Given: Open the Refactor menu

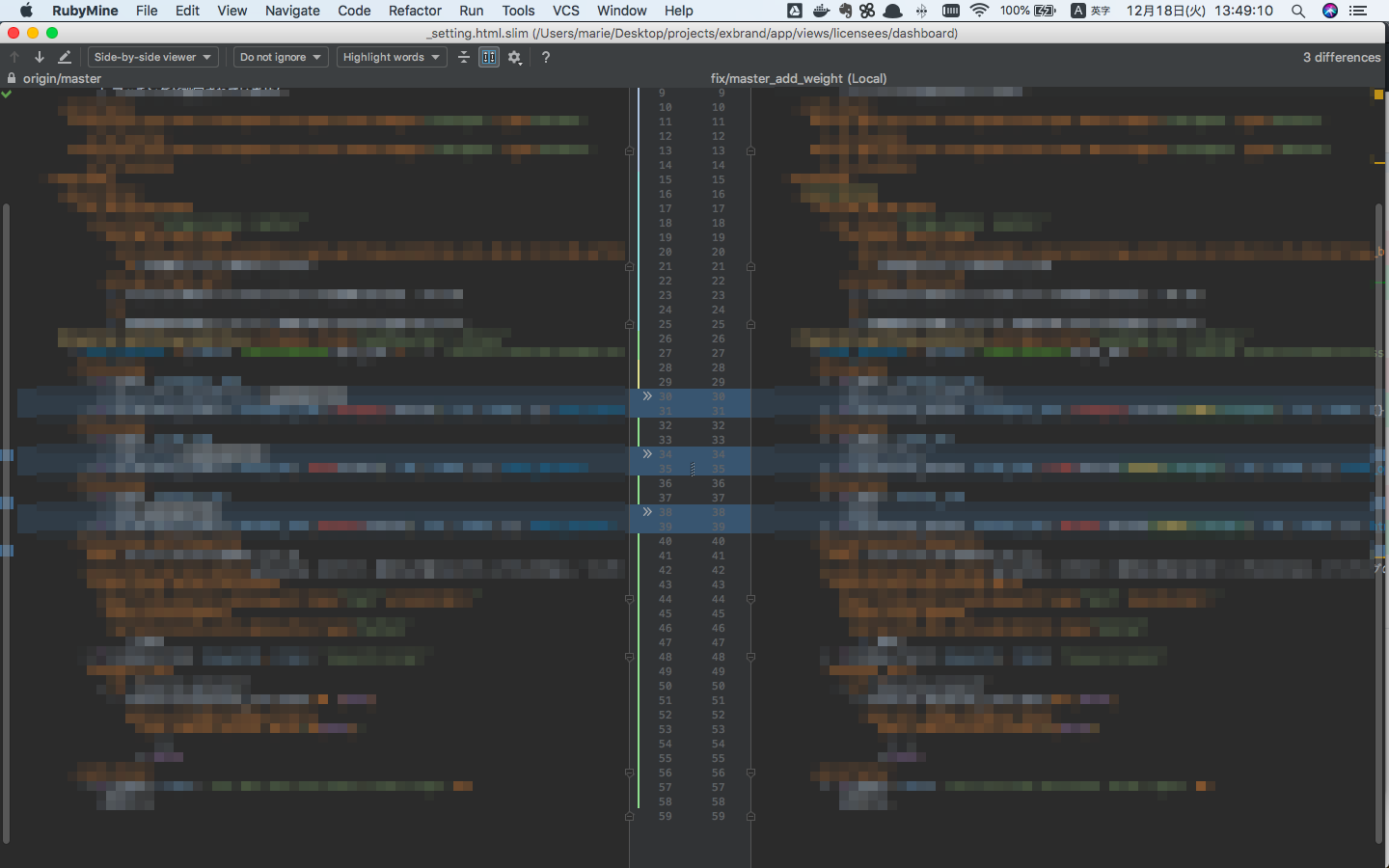Looking at the screenshot, I should [x=415, y=11].
